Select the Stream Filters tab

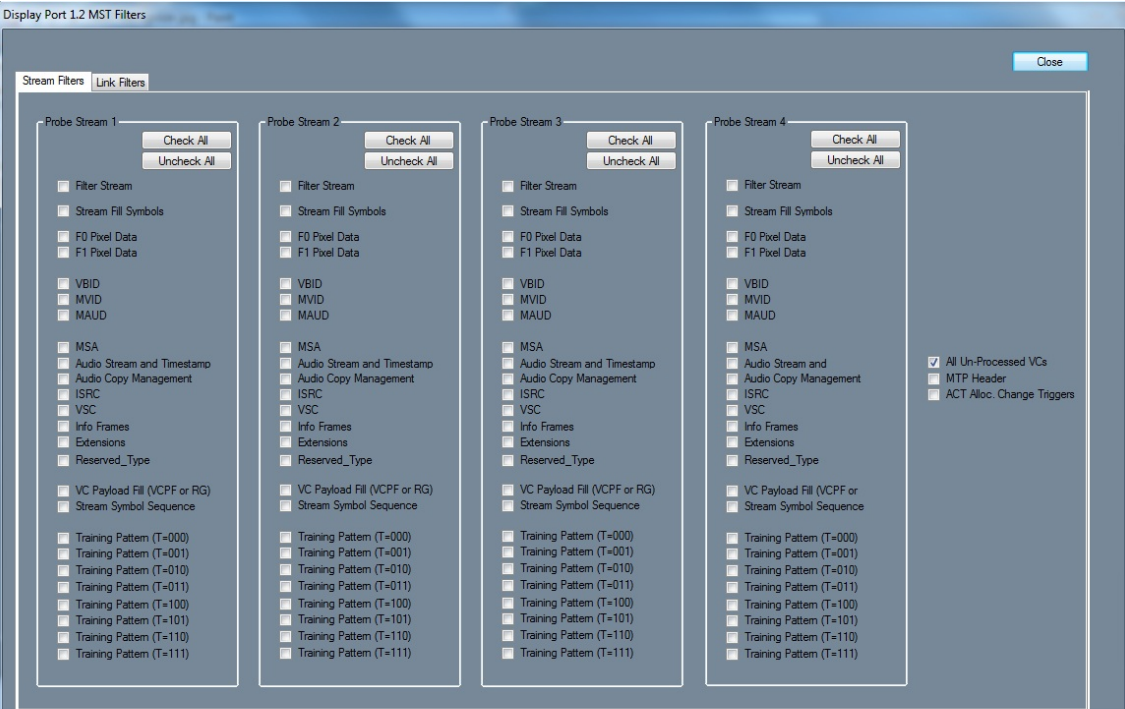pos(53,81)
